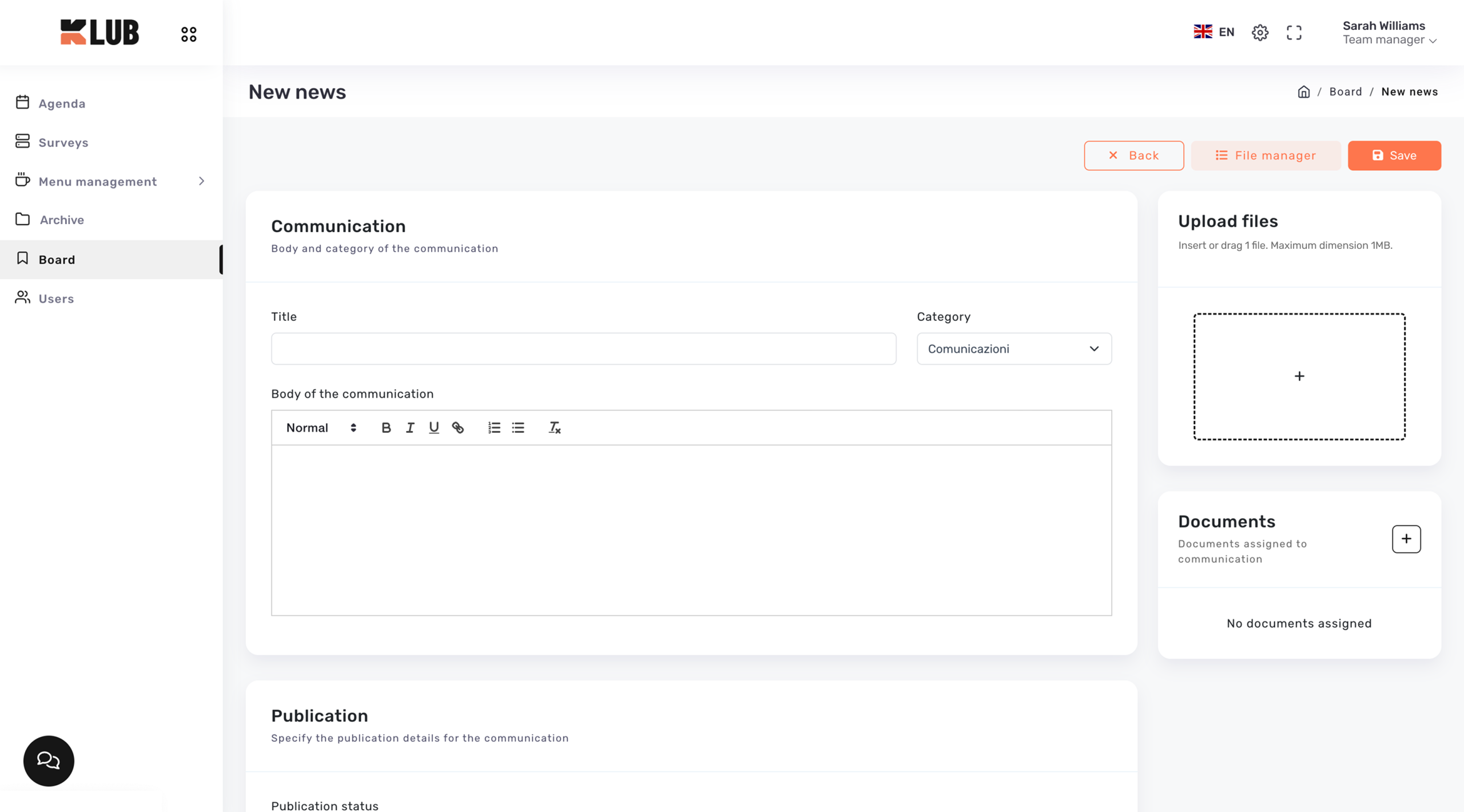Insert a link using editor toolbar

458,428
